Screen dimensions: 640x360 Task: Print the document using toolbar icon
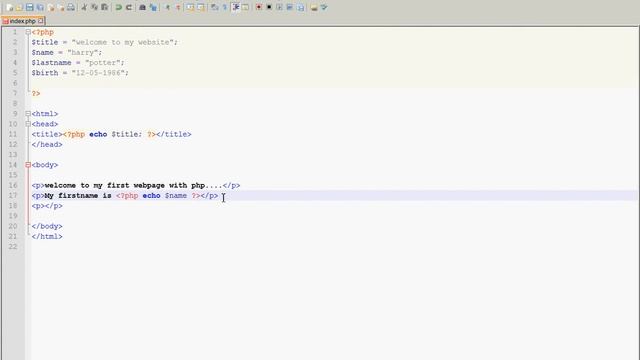pos(71,7)
